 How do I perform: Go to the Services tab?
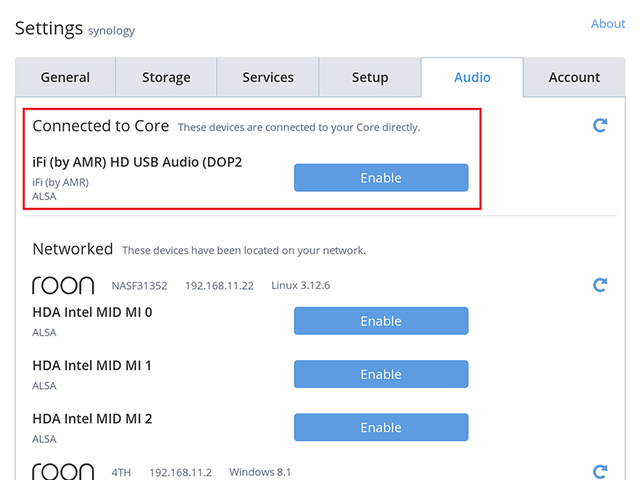point(268,78)
